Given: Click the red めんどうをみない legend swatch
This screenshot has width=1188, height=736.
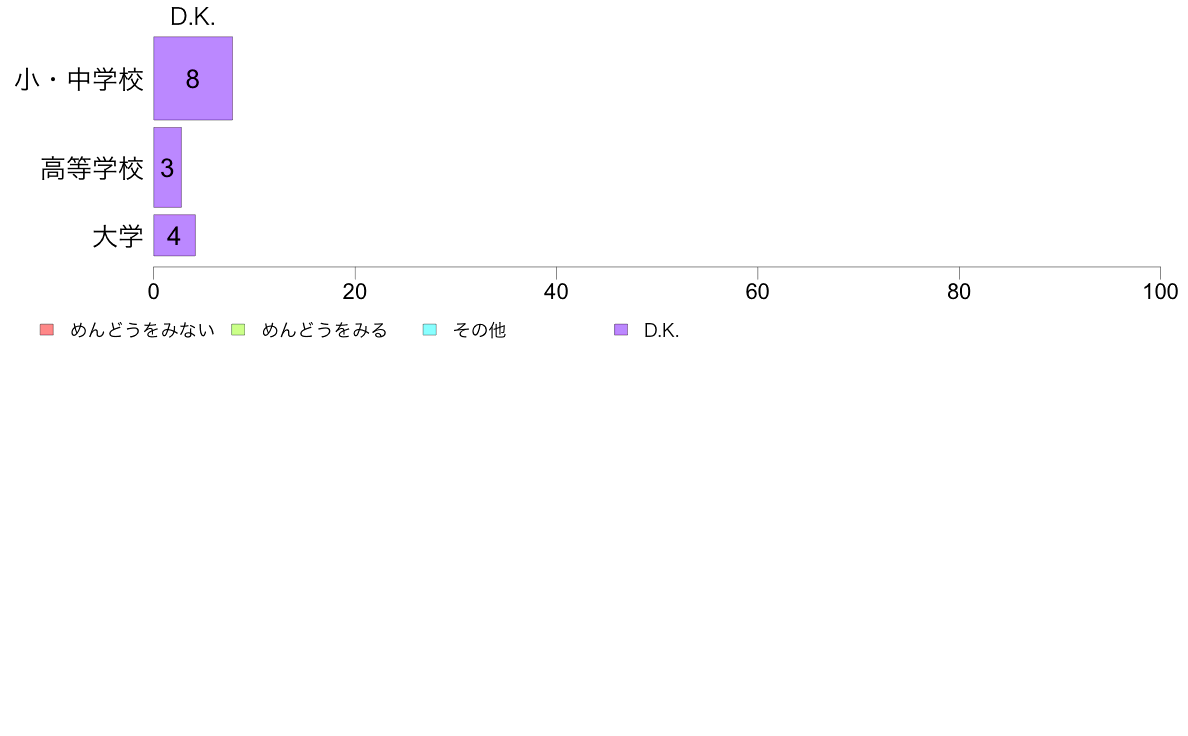Looking at the screenshot, I should pyautogui.click(x=47, y=330).
